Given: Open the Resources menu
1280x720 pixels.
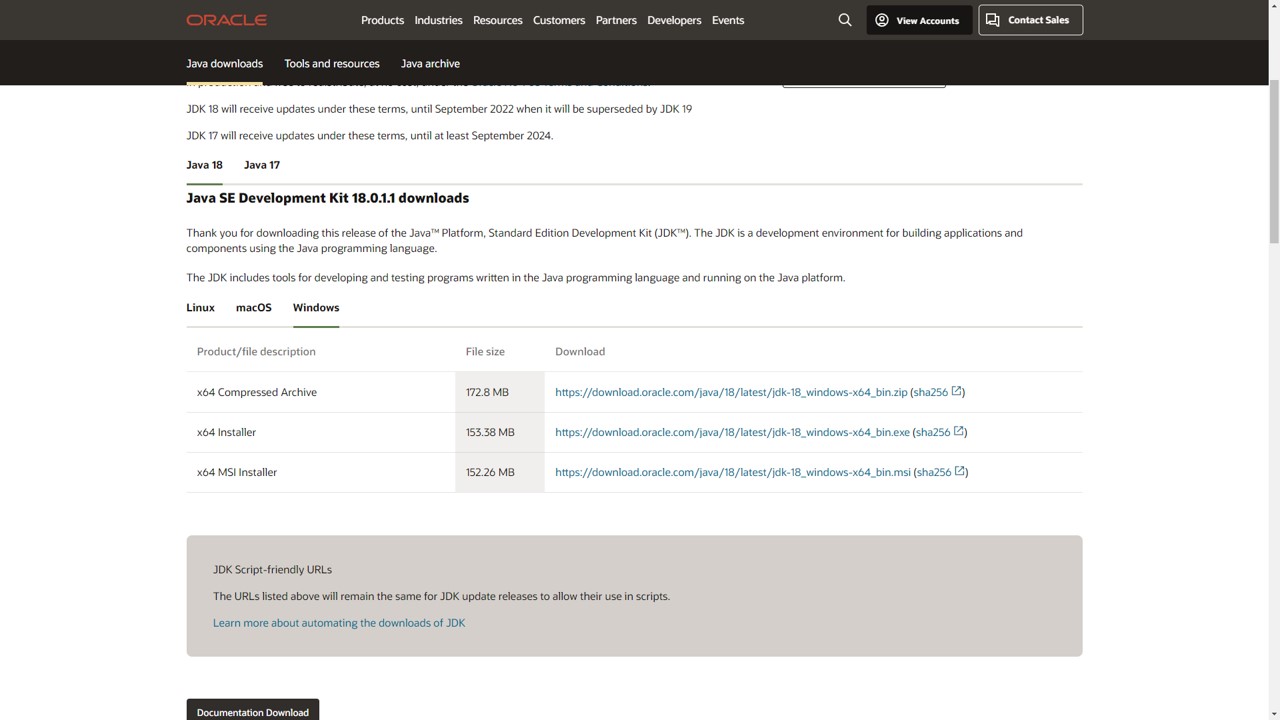Looking at the screenshot, I should coord(497,20).
